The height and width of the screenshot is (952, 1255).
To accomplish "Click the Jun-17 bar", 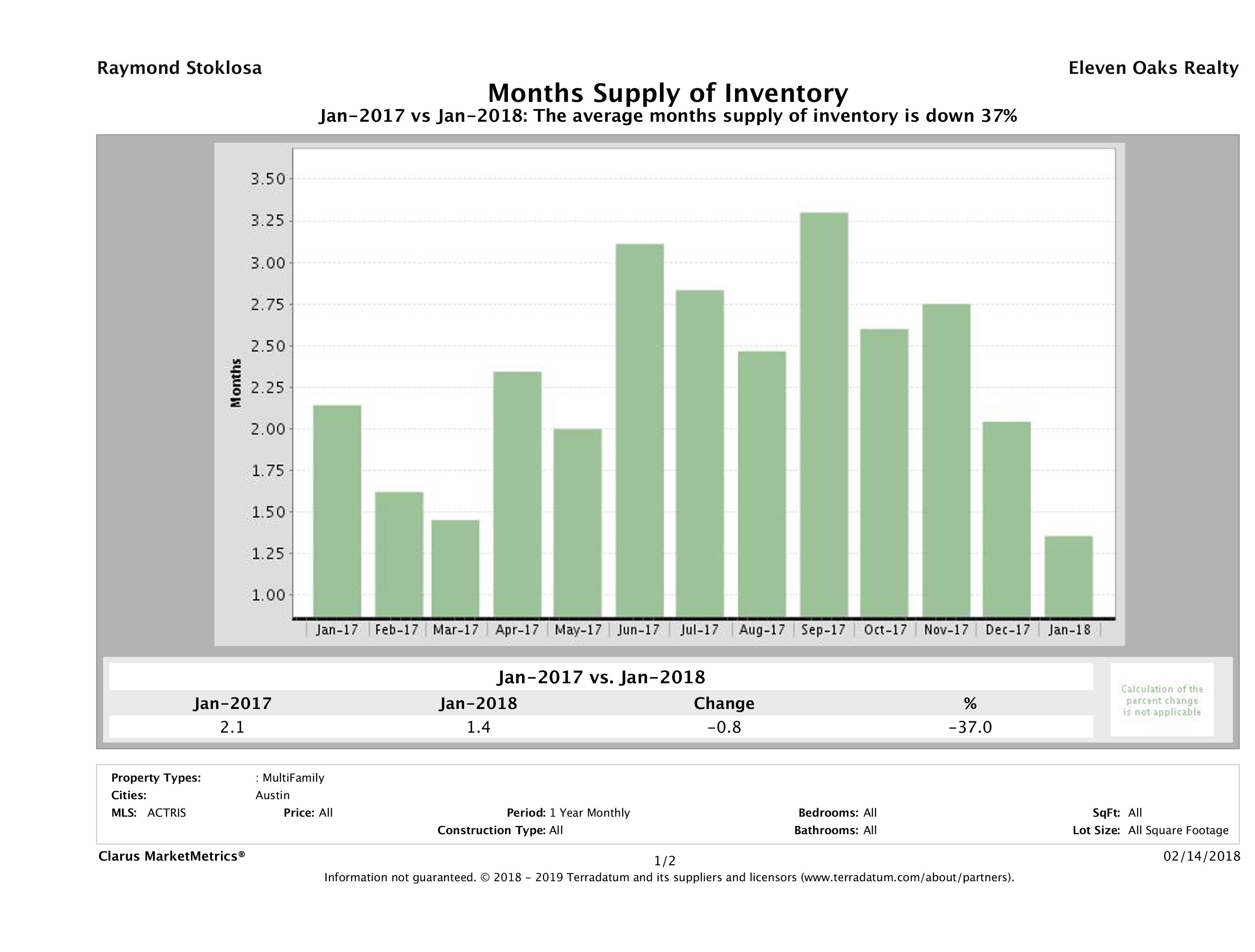I will tap(639, 430).
